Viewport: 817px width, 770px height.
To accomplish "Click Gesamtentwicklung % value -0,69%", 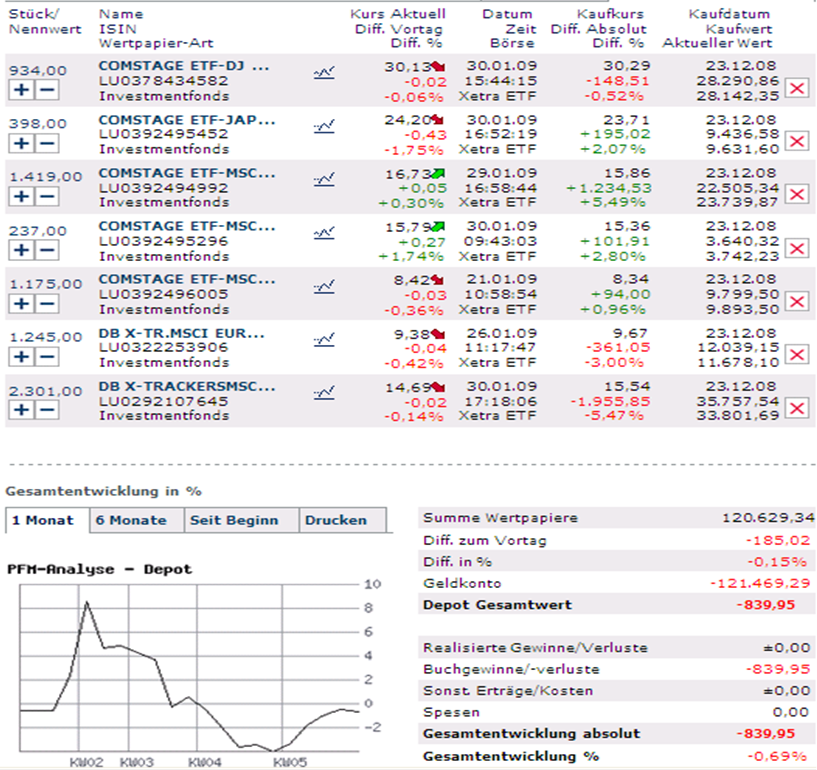I will (777, 756).
